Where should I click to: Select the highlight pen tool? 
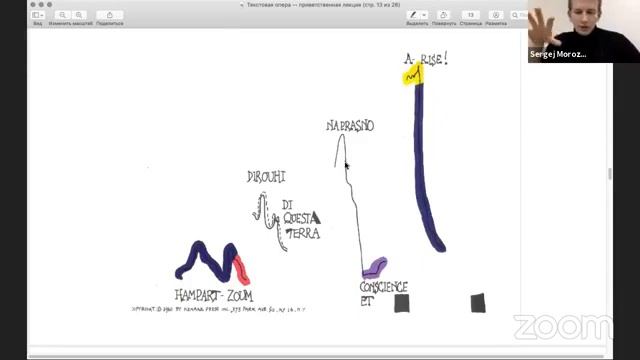tap(413, 15)
